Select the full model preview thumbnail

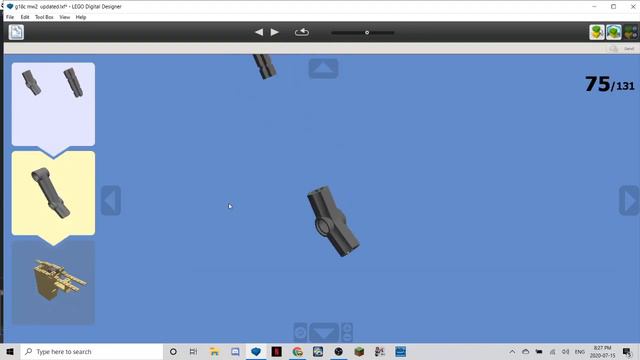[x=53, y=282]
